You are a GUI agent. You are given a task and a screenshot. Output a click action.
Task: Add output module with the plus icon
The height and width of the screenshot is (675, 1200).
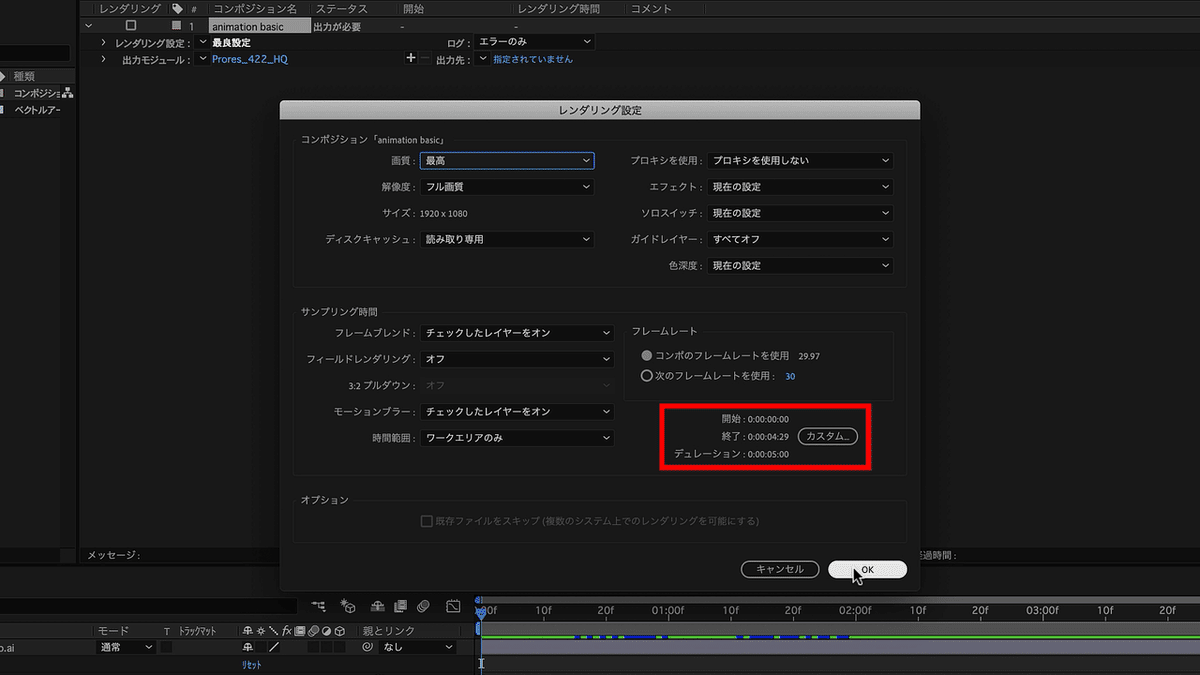point(410,59)
